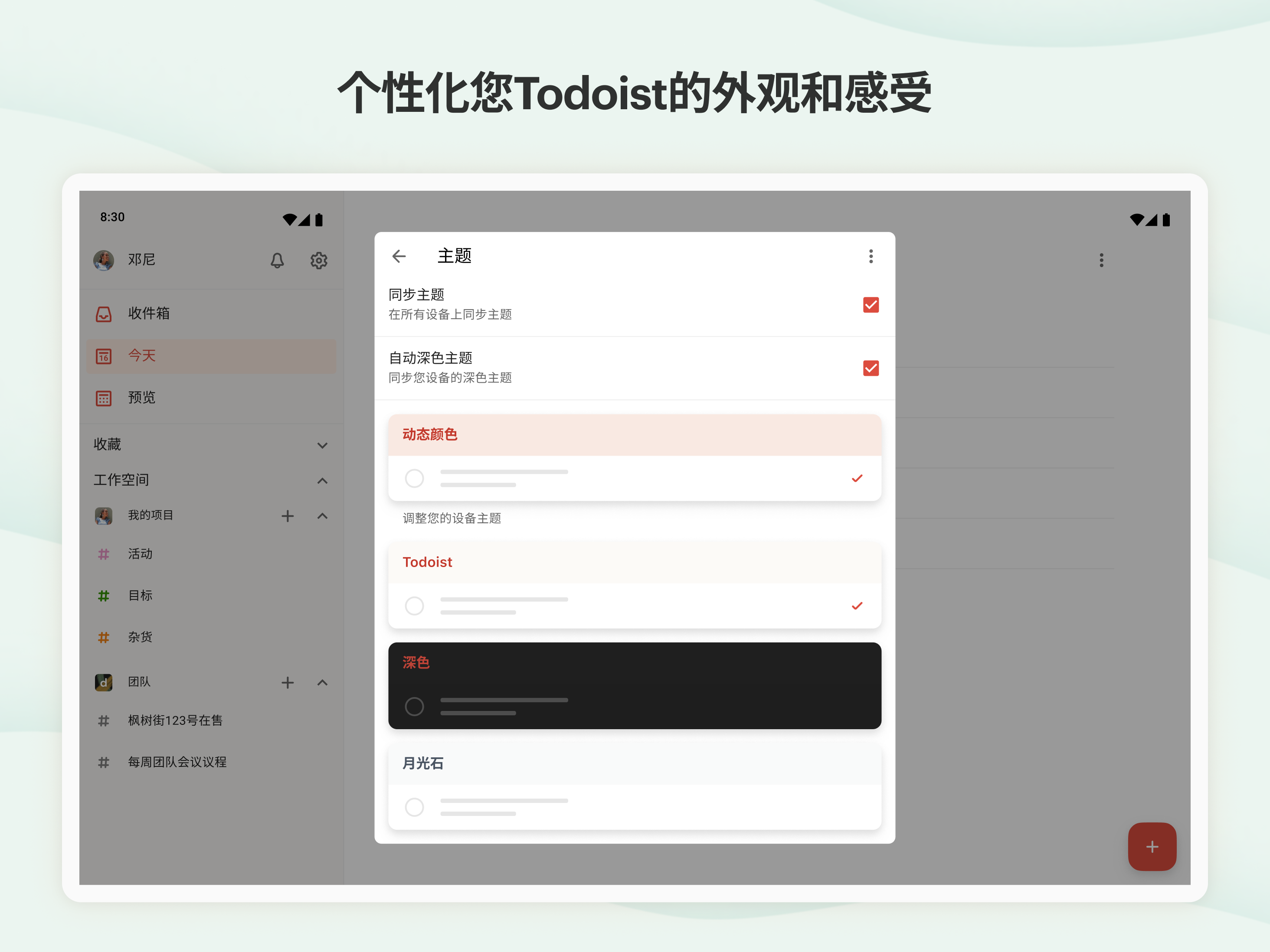The image size is (1270, 952).
Task: Click the 今天 calendar icon
Action: point(103,356)
